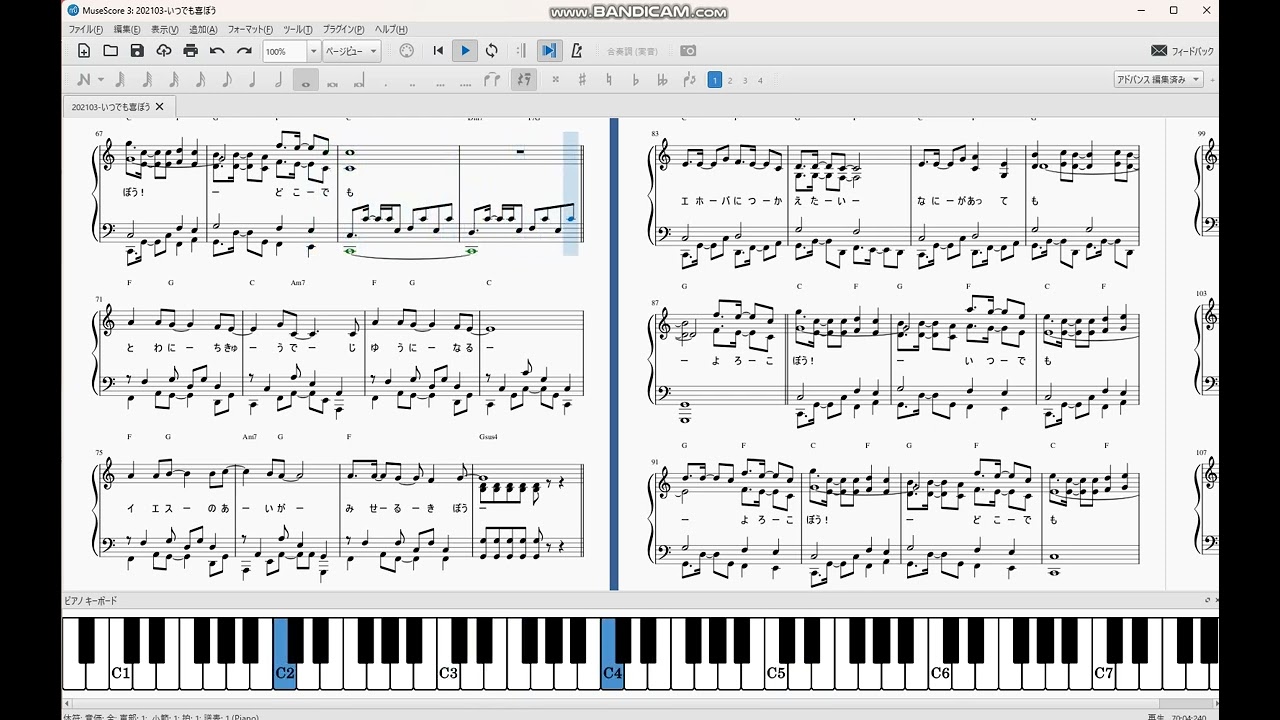Apply the flat accidental
The width and height of the screenshot is (1280, 720).
pos(636,80)
